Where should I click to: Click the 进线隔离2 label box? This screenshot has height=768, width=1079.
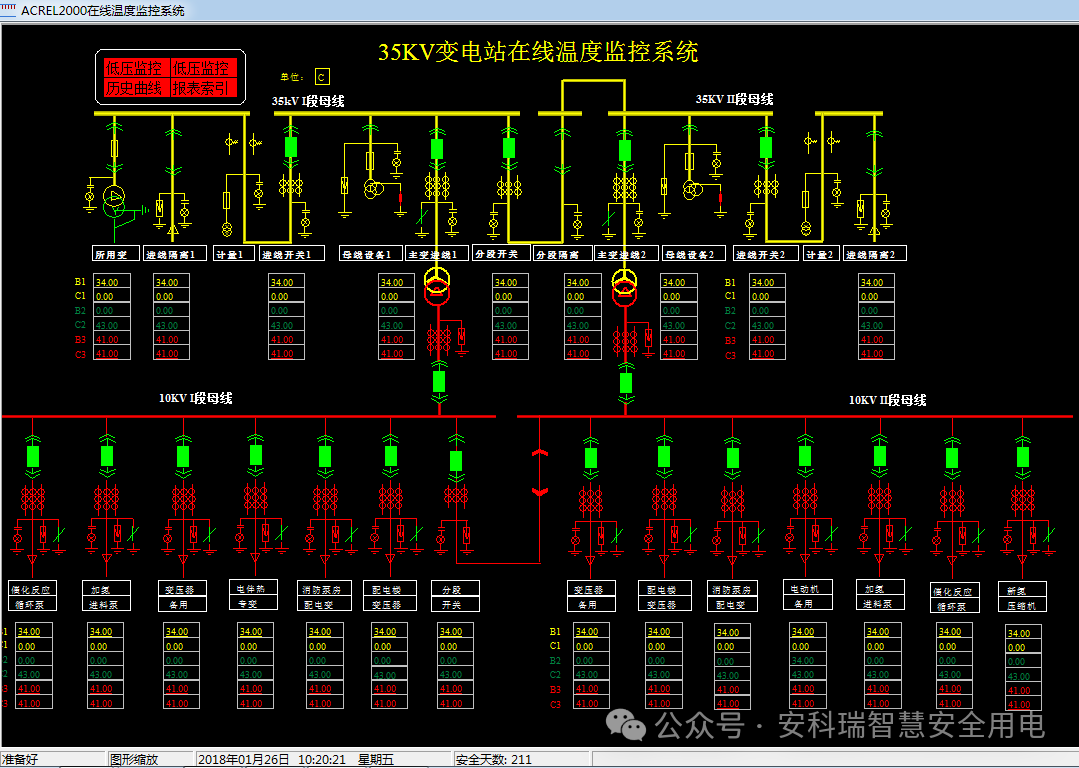(875, 253)
